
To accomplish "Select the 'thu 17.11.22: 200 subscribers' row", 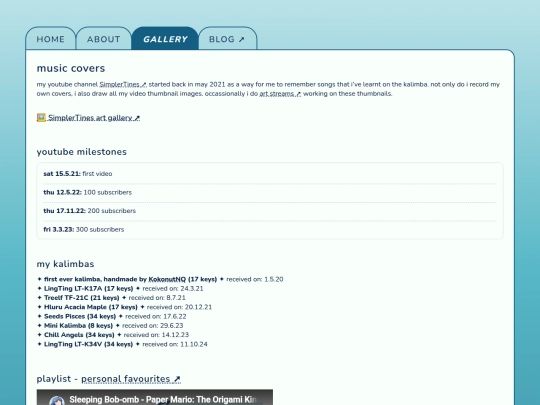I will point(270,211).
